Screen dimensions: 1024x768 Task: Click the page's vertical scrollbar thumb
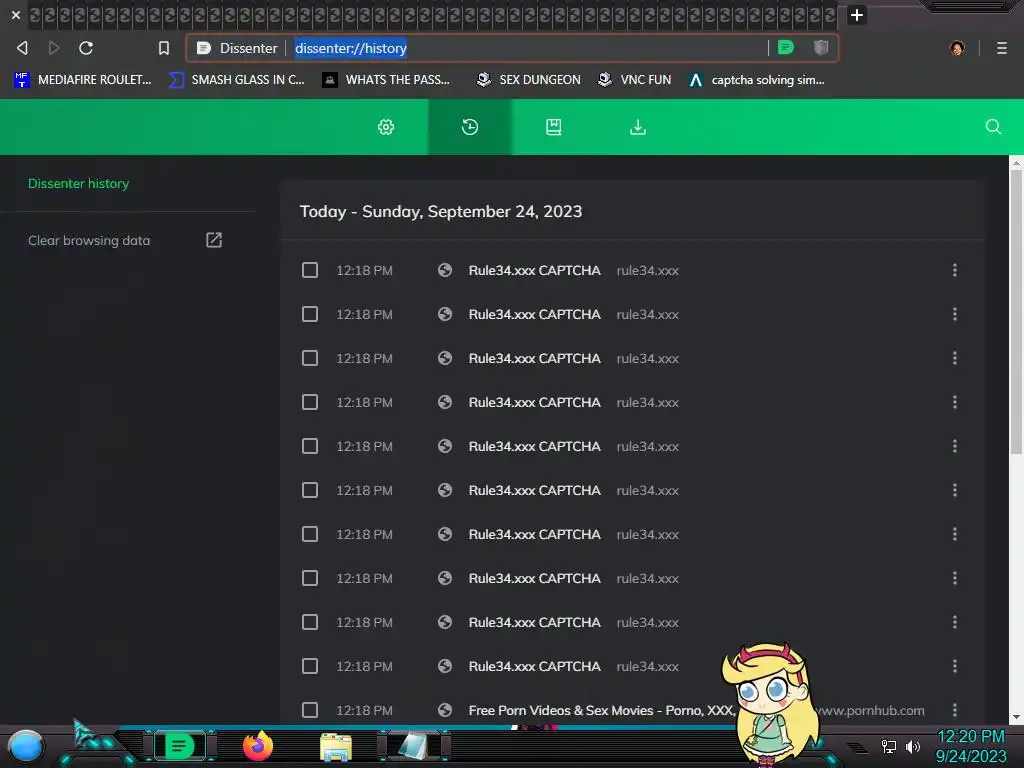tap(1016, 312)
